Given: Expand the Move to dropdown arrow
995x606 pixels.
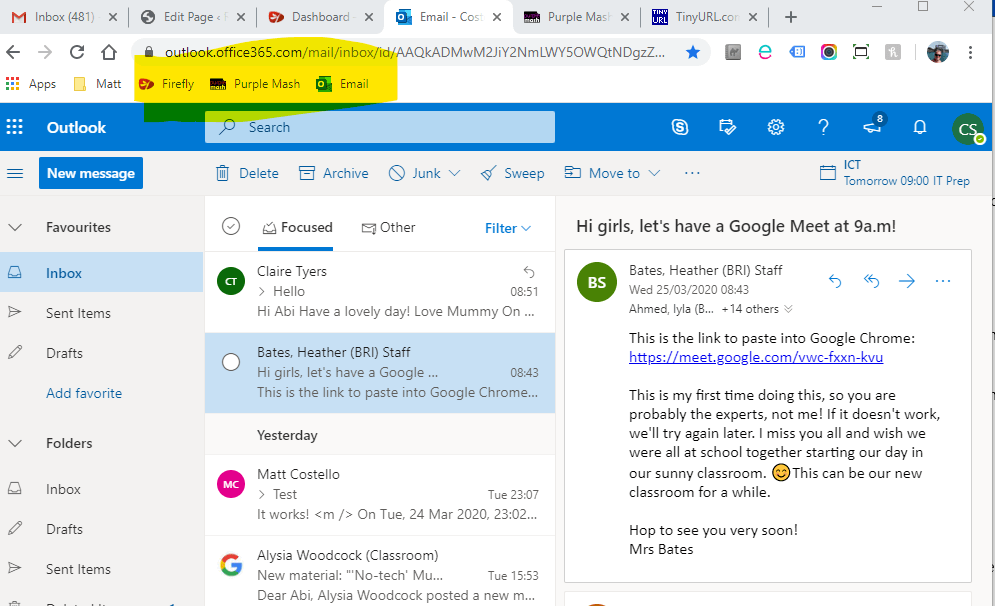Looking at the screenshot, I should (654, 173).
